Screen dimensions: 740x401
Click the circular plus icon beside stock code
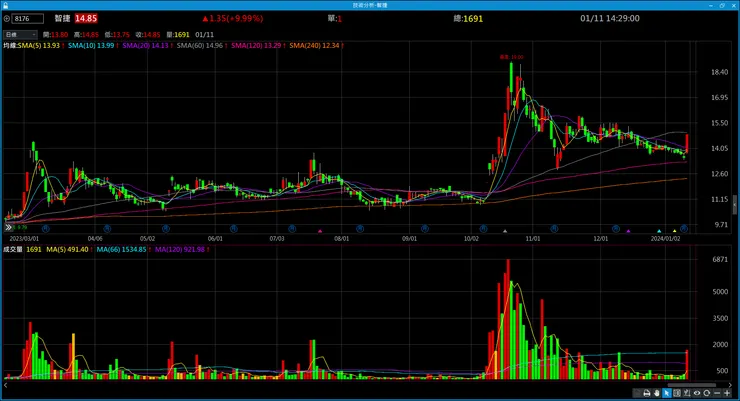(7, 19)
